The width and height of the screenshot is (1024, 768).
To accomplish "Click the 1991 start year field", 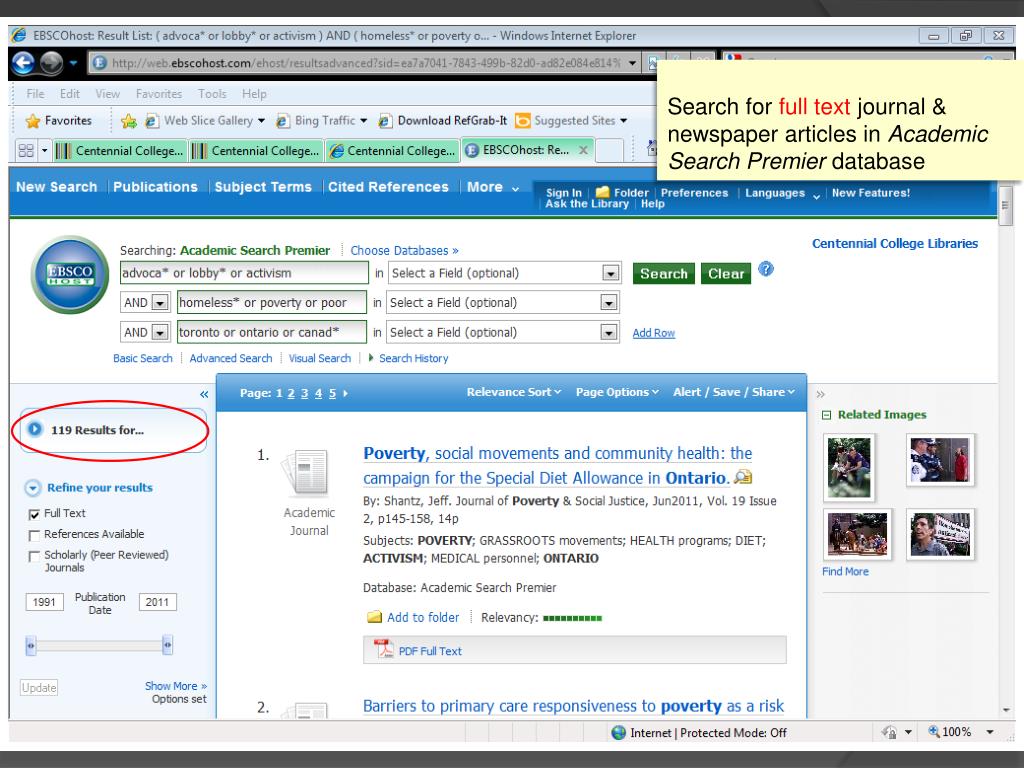I will tap(44, 602).
